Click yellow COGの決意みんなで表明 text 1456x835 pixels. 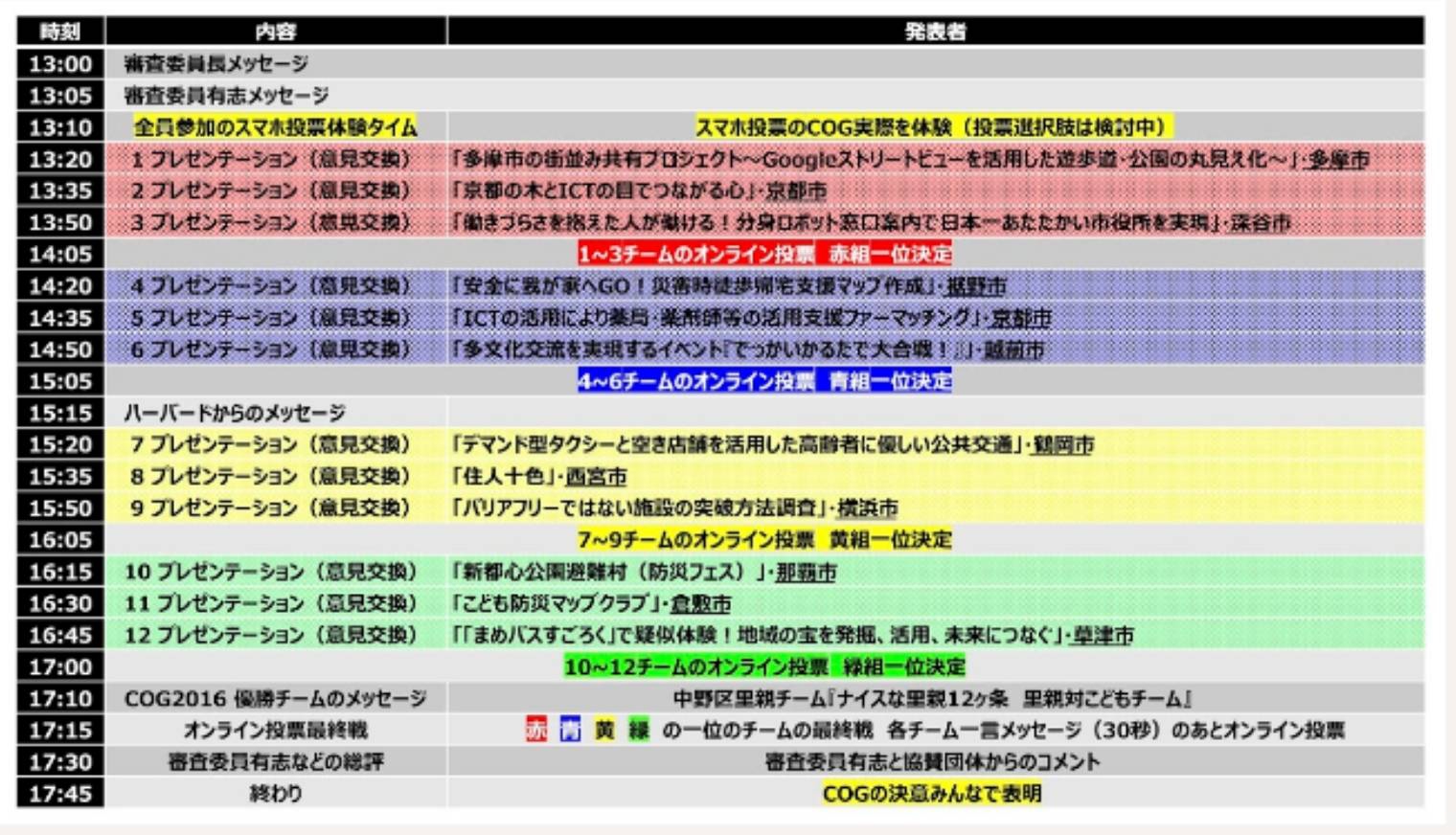pyautogui.click(x=932, y=794)
